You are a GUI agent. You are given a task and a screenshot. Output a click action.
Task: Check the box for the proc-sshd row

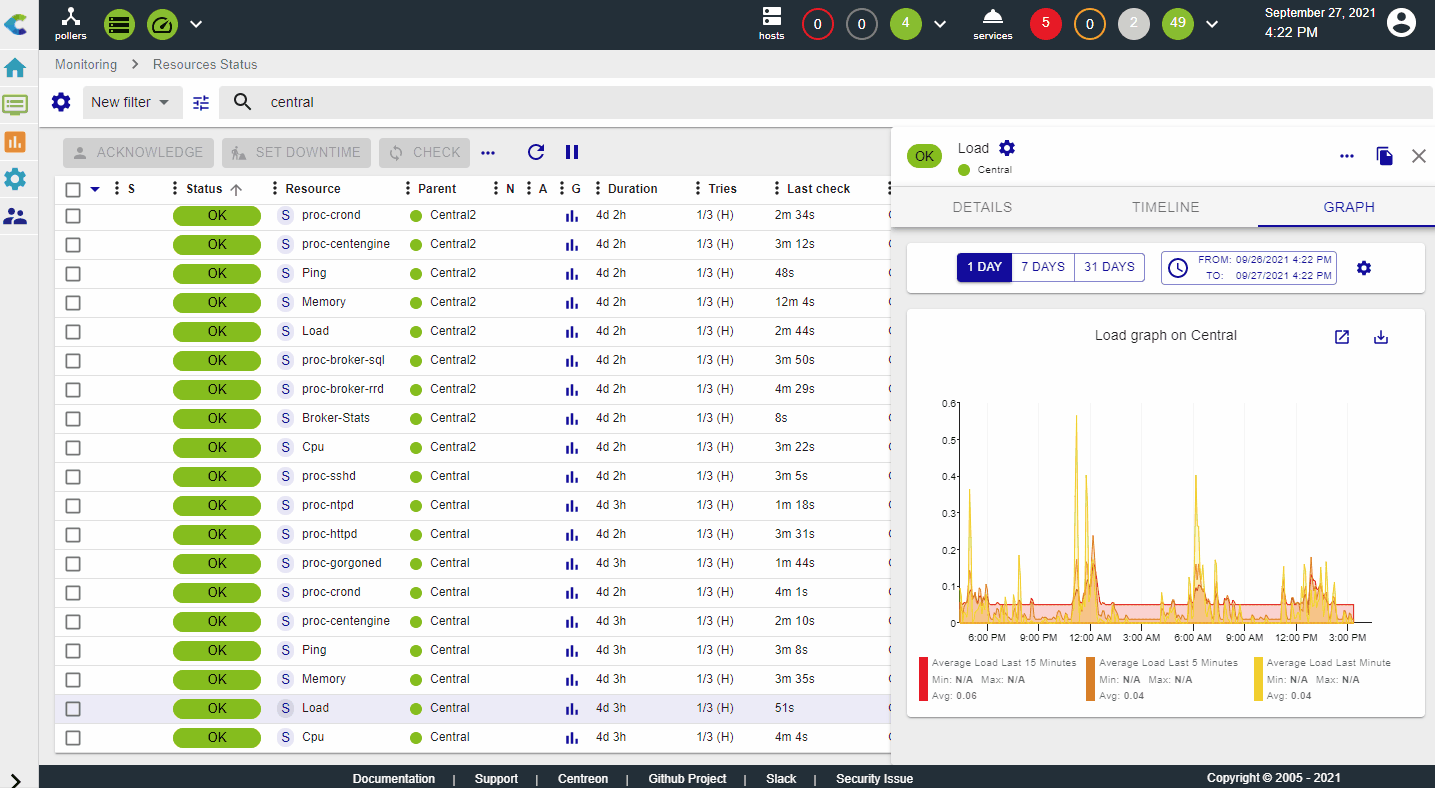click(73, 476)
